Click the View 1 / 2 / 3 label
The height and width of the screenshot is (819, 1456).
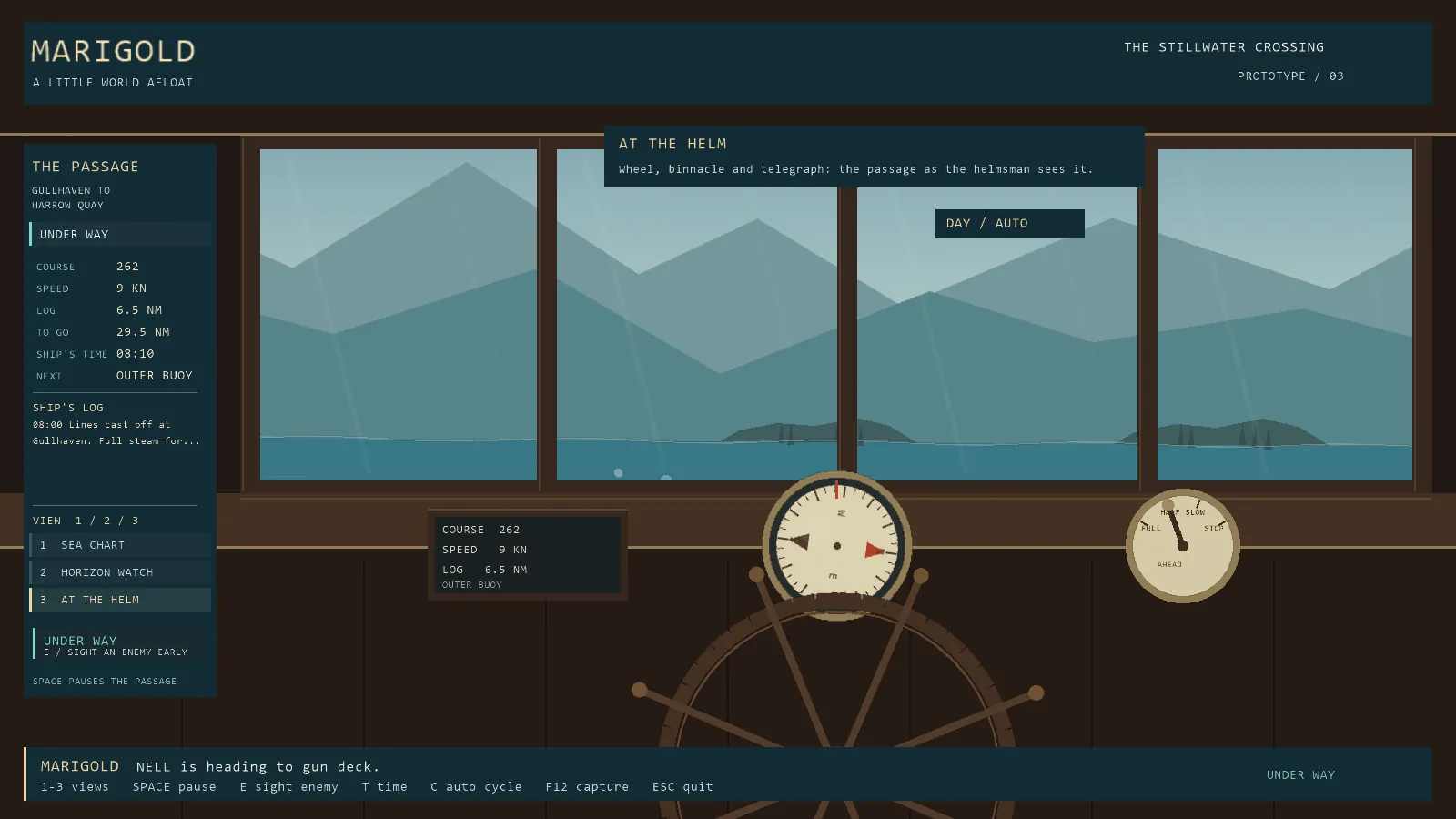coord(86,521)
